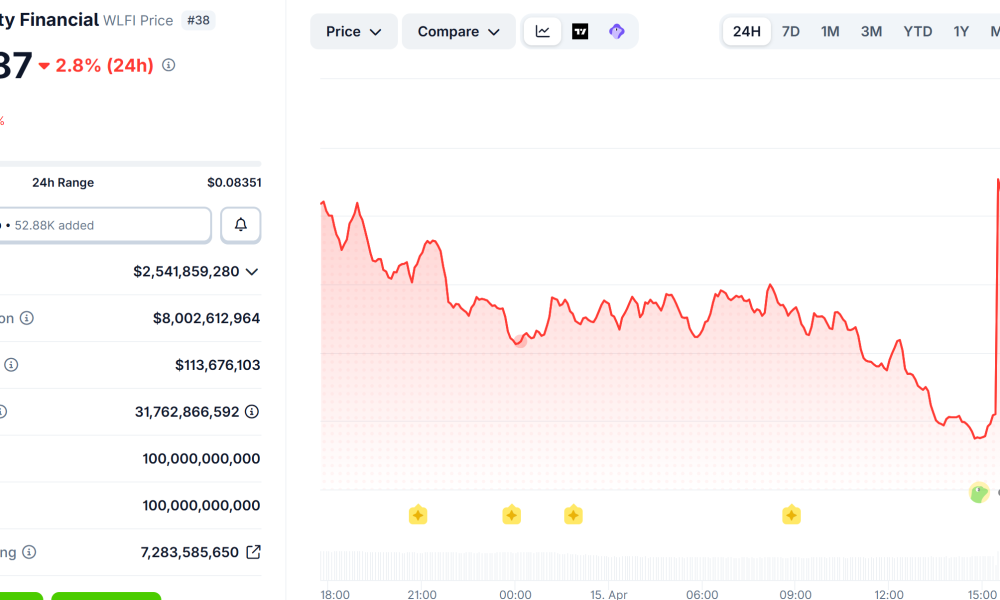
Task: Select the YTD chart tab
Action: [x=917, y=31]
